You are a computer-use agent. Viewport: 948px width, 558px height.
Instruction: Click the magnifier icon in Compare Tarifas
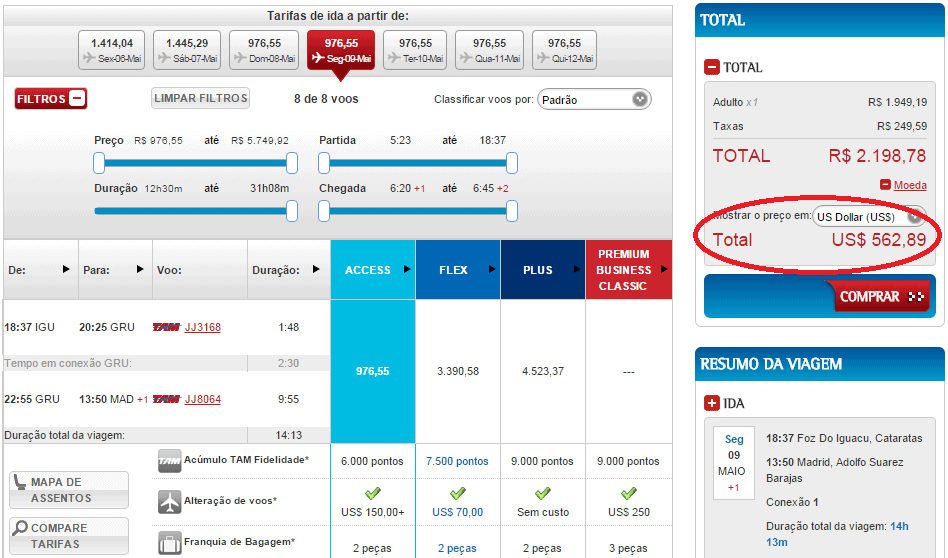(x=20, y=528)
